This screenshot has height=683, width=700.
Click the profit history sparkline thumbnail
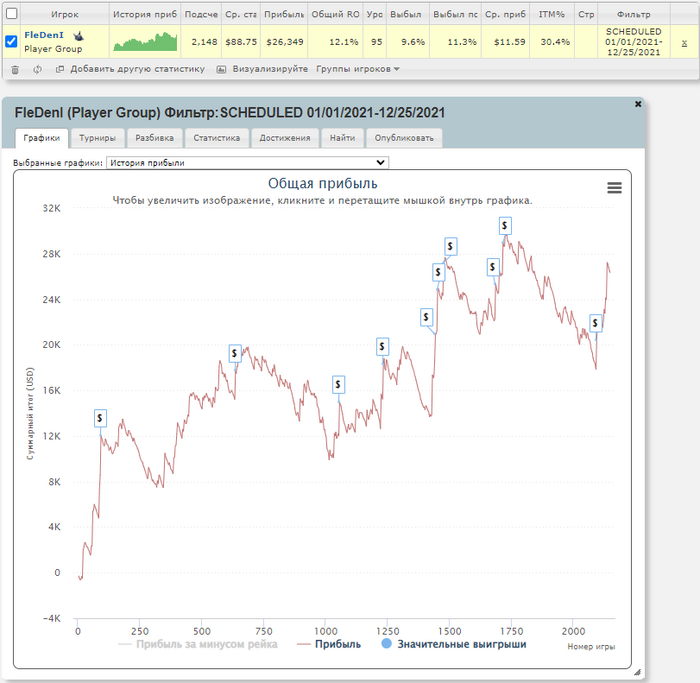(x=145, y=42)
